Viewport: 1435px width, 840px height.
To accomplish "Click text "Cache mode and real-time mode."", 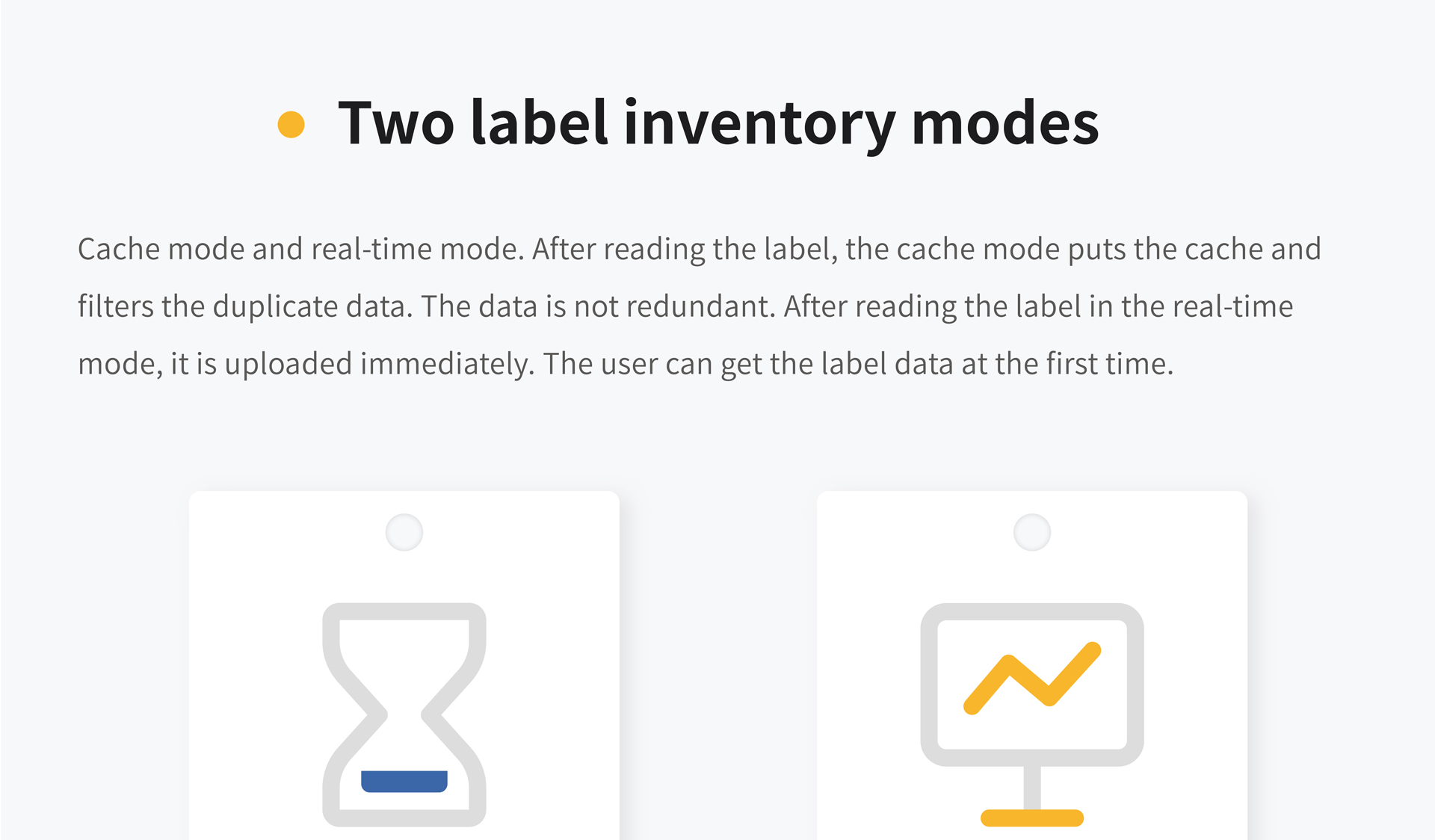I will (x=301, y=250).
